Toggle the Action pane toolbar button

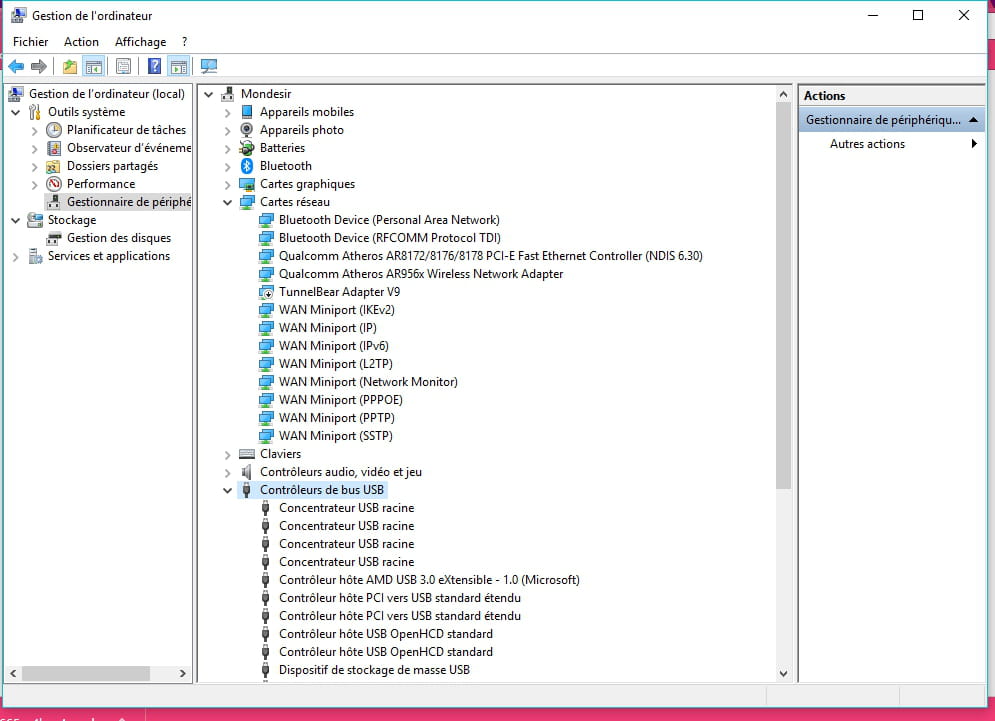[x=179, y=66]
